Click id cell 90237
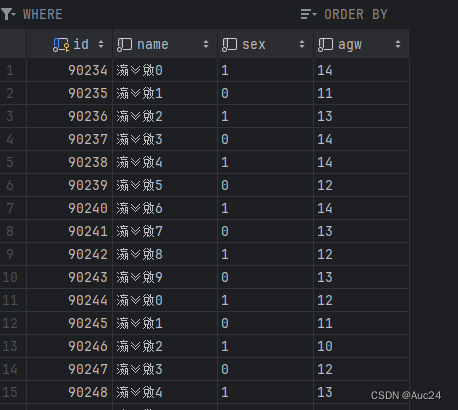458x410 pixels. coord(69,139)
